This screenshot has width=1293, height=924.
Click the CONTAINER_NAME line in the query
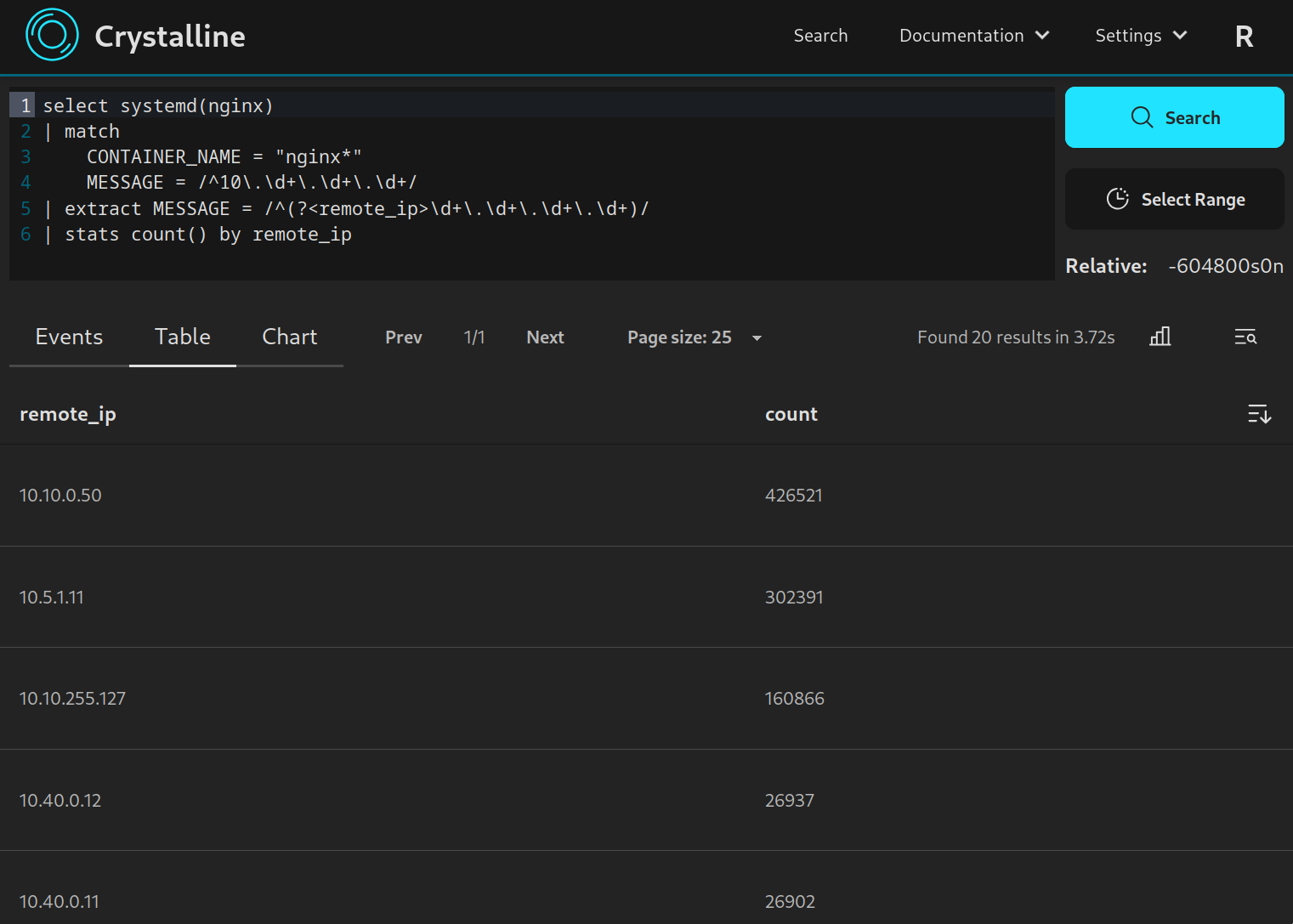pos(224,157)
